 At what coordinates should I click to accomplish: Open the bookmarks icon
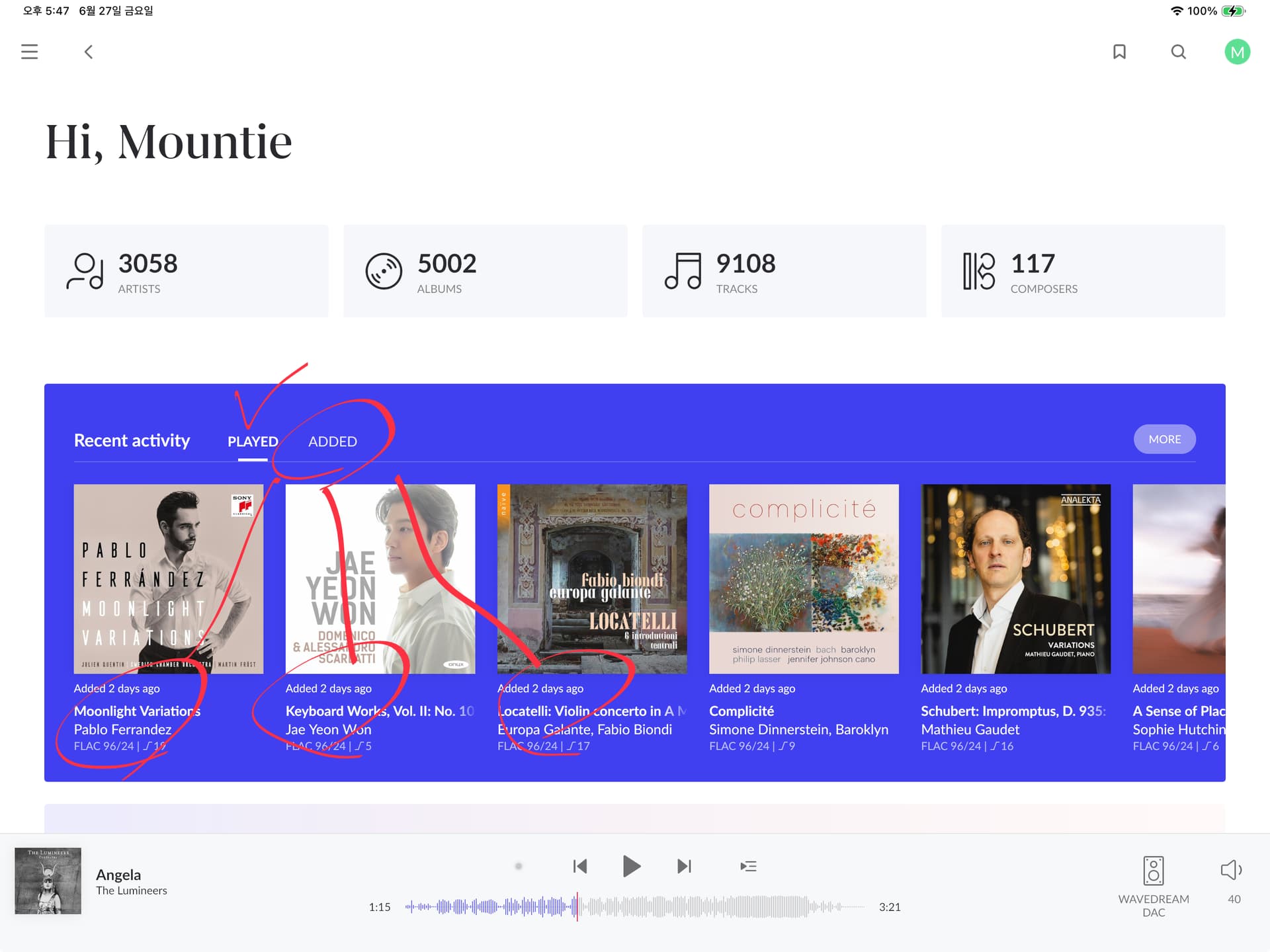tap(1119, 52)
